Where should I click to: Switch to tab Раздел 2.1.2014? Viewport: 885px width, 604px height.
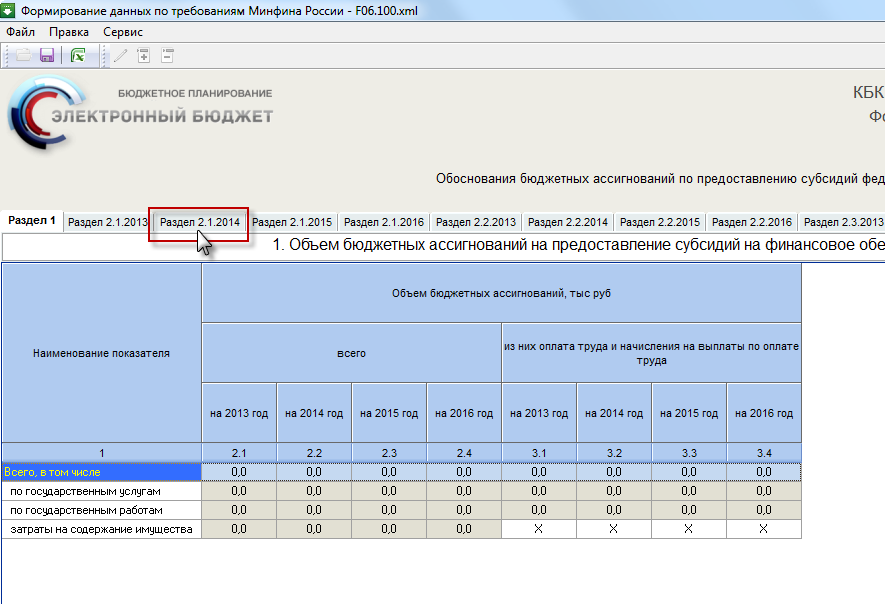pyautogui.click(x=200, y=222)
